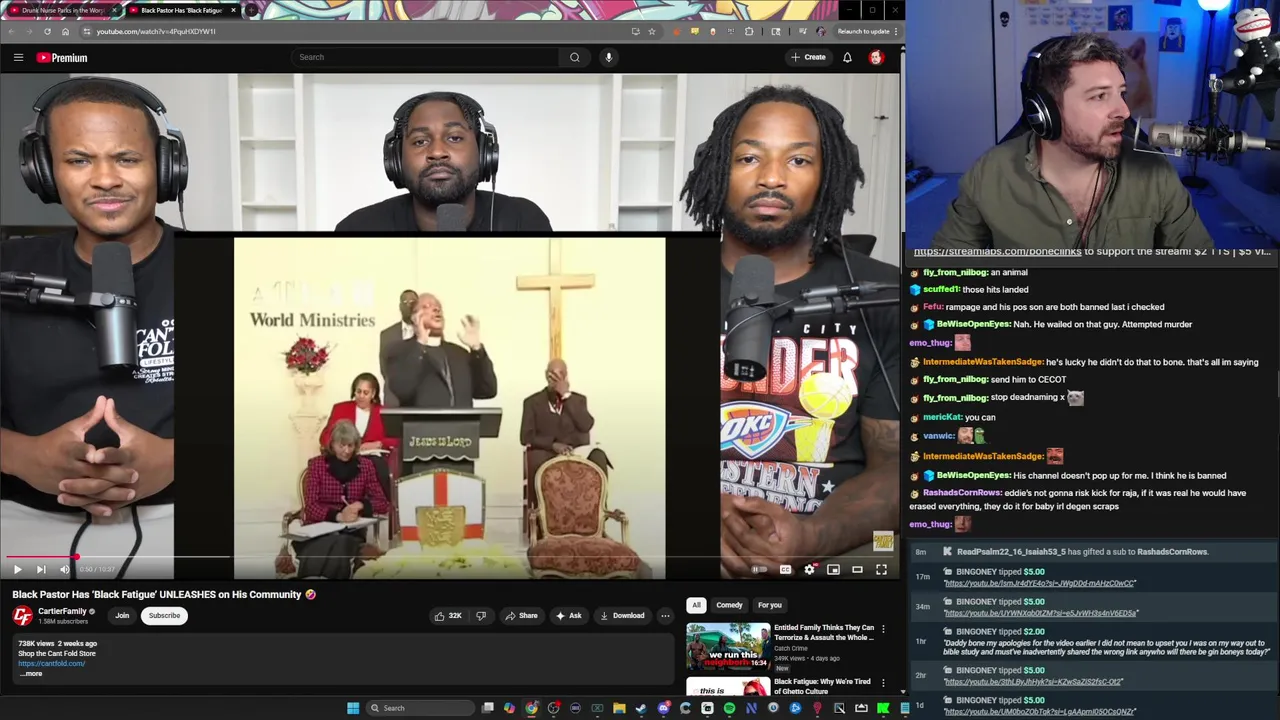Click the Windows taskbar Search box
This screenshot has height=720, width=1280.
[x=418, y=708]
